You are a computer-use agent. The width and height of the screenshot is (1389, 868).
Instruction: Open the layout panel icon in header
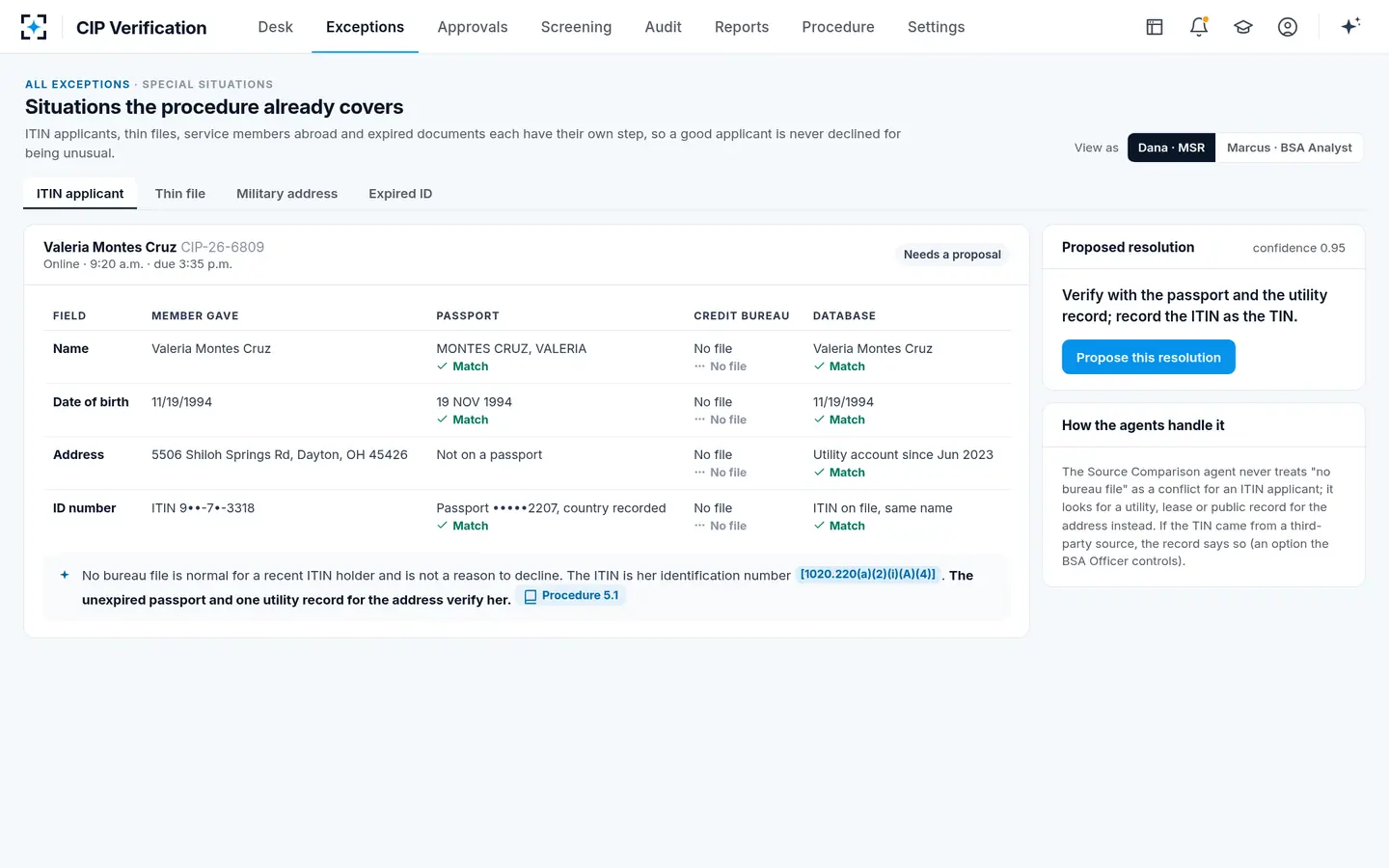[1155, 27]
